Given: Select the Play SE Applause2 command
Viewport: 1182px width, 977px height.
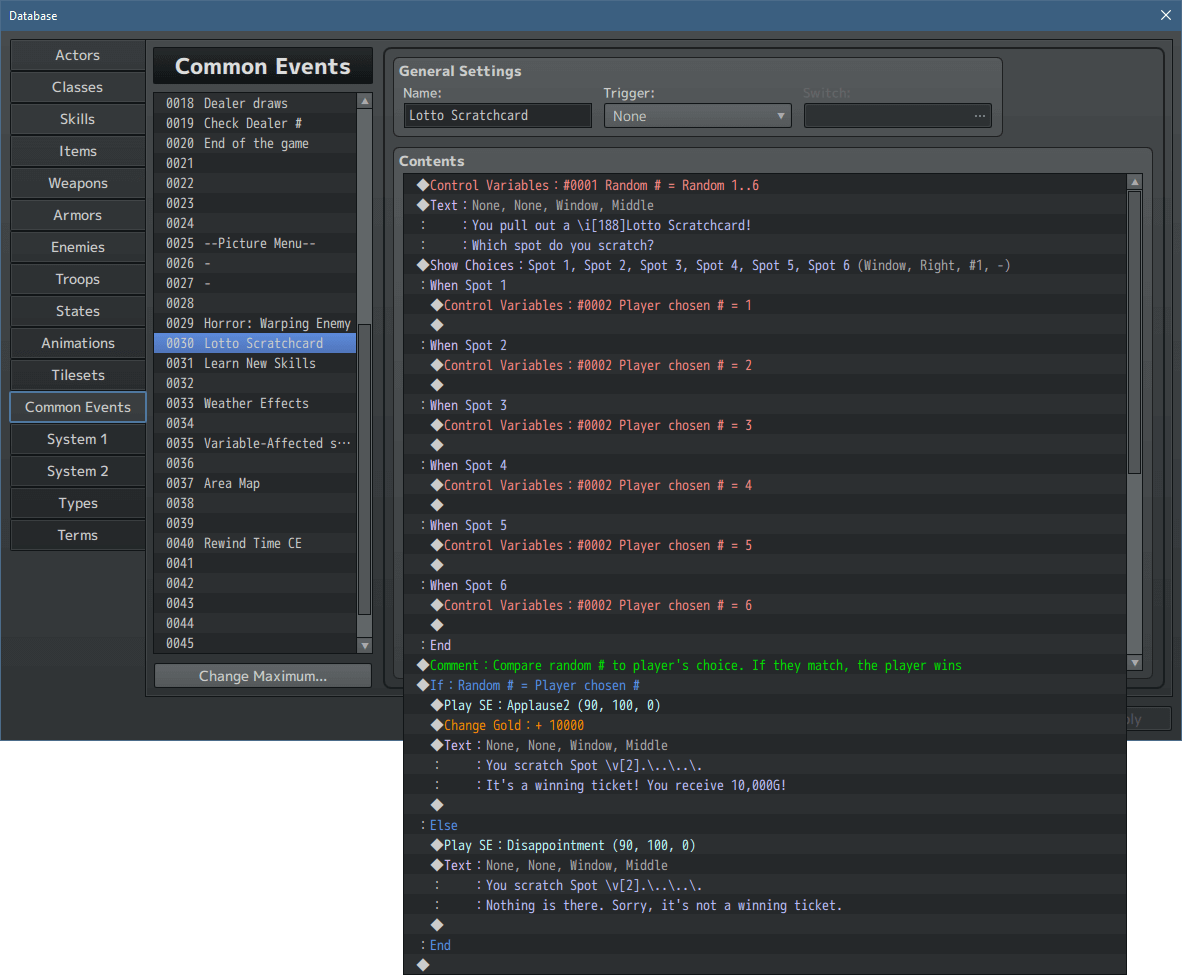Looking at the screenshot, I should [x=764, y=706].
